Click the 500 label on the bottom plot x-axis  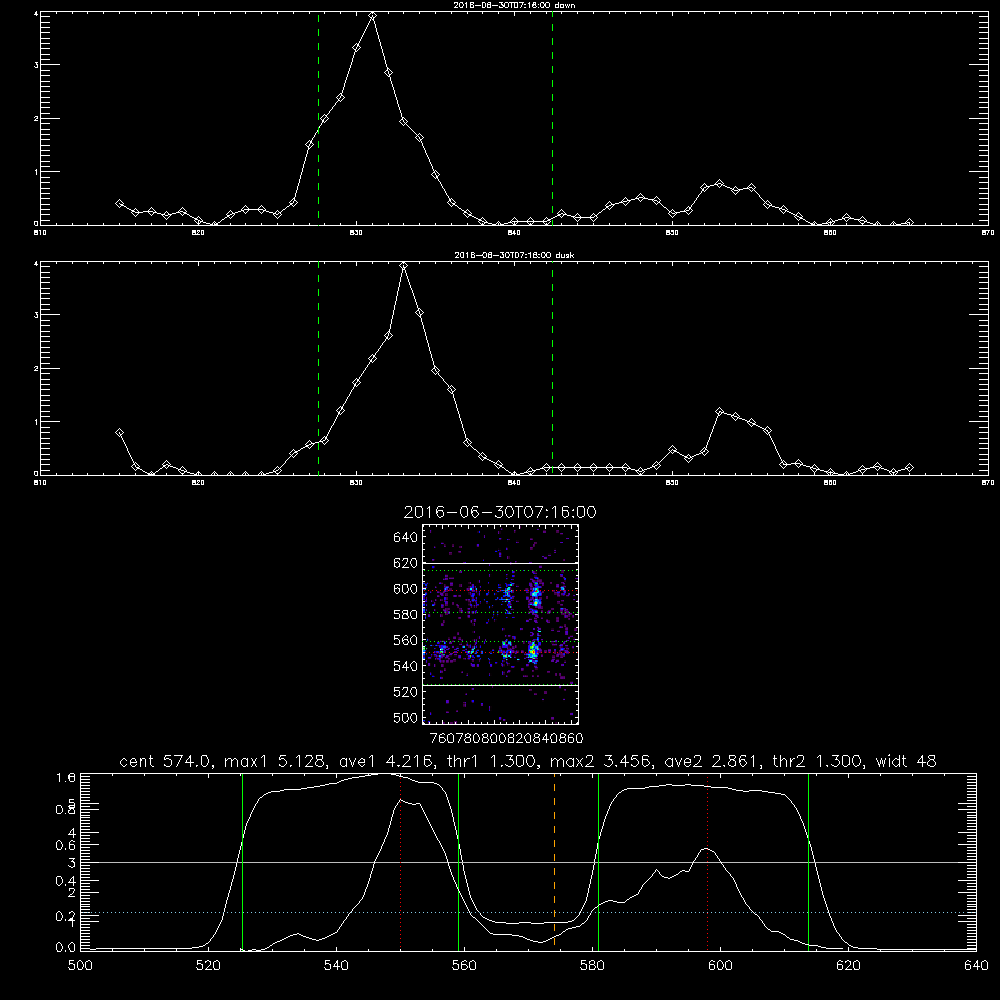tap(80, 966)
